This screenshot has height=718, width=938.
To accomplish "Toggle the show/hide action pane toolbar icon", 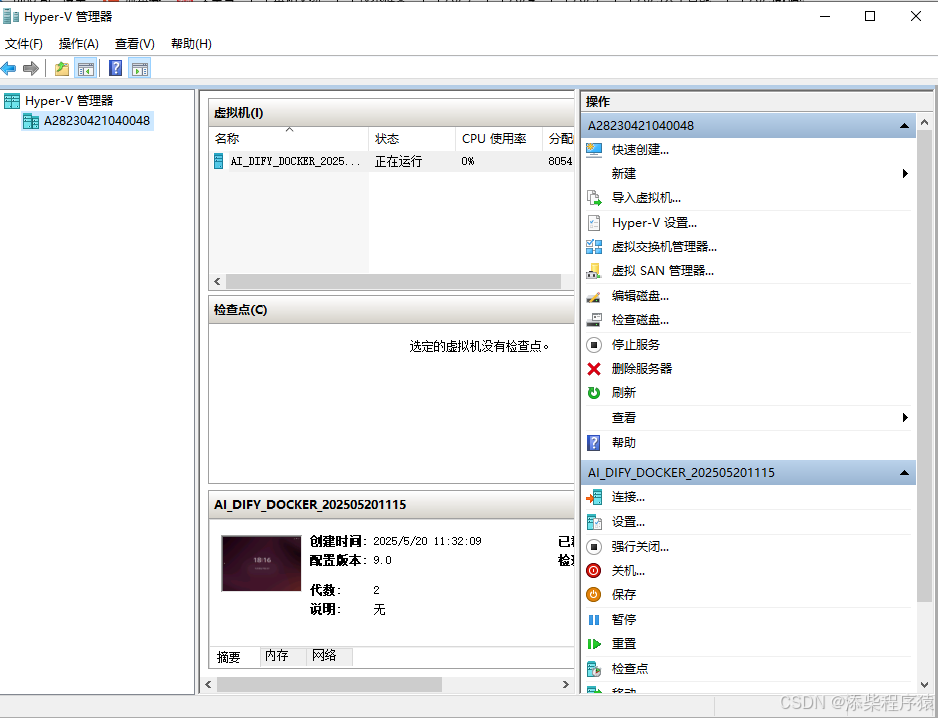I will (x=139, y=69).
